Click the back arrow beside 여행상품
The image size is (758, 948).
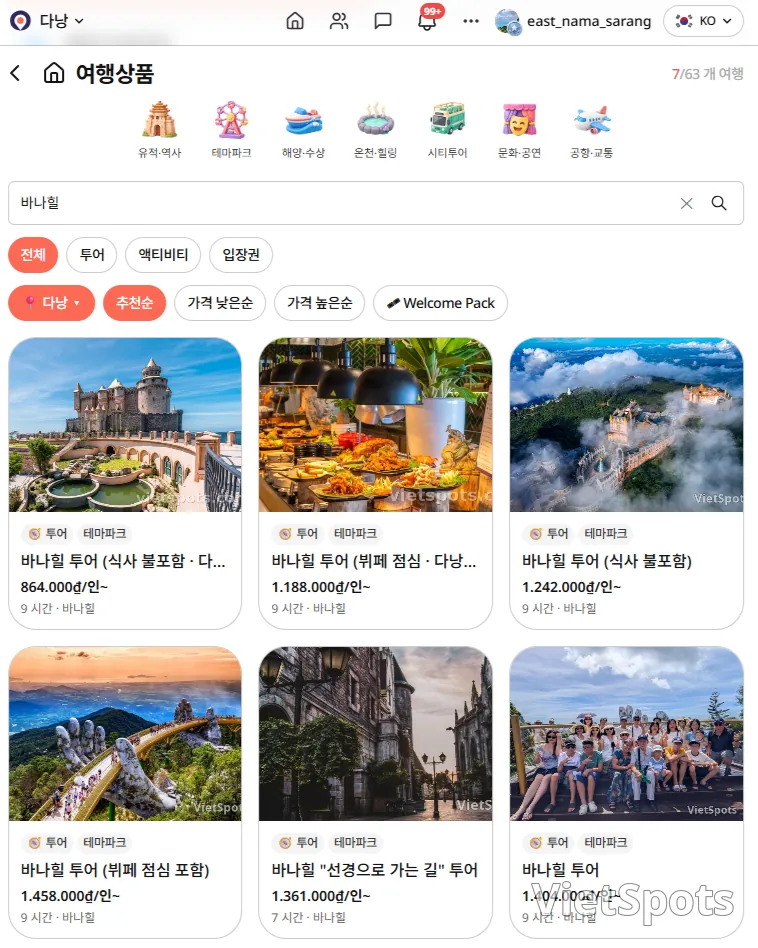tap(16, 73)
